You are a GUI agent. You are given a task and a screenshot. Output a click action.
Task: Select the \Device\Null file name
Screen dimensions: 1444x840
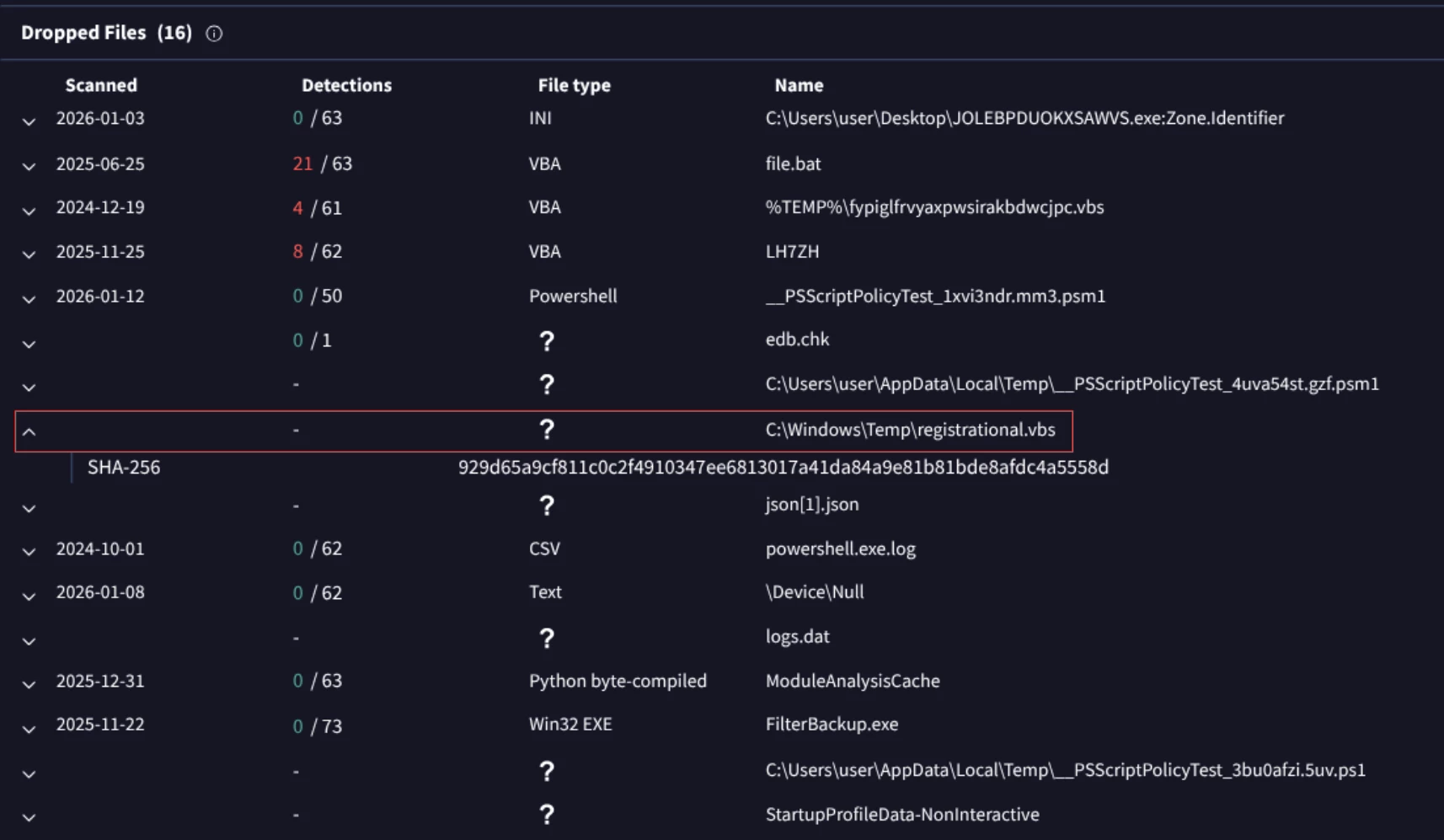click(815, 592)
